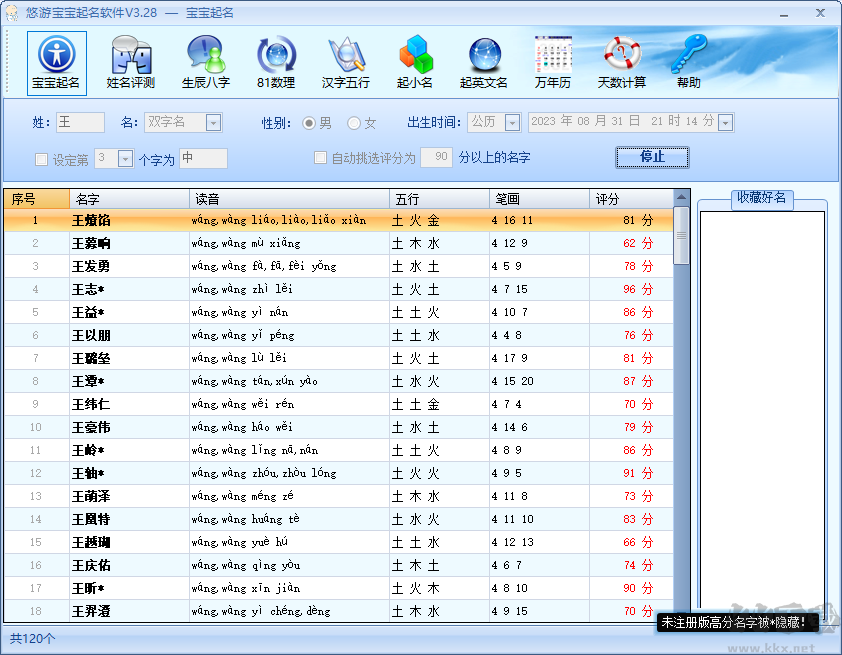Select the 宝宝起名 tool
This screenshot has width=842, height=655.
pos(57,62)
